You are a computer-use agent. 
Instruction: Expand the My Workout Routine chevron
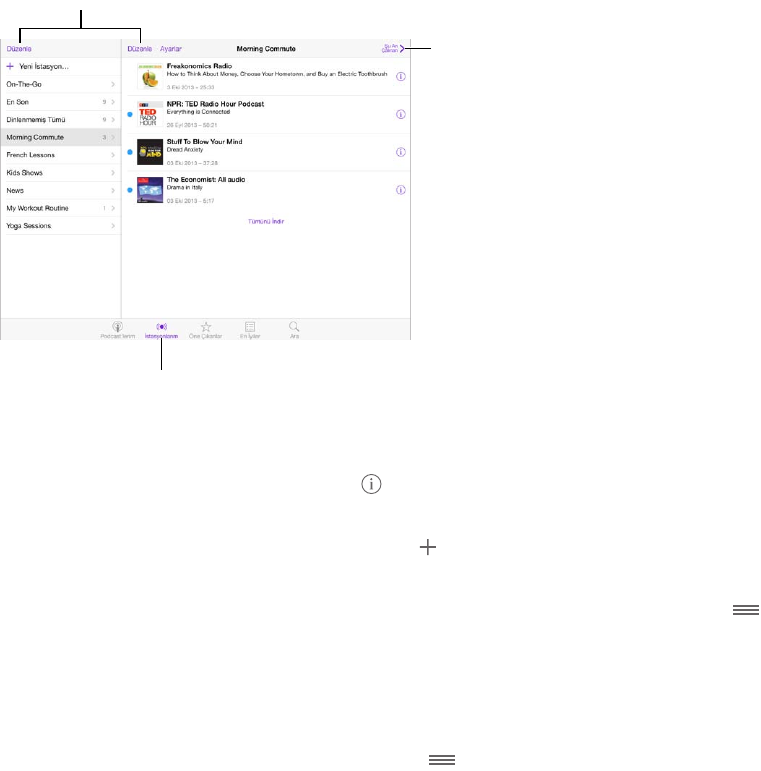point(113,208)
